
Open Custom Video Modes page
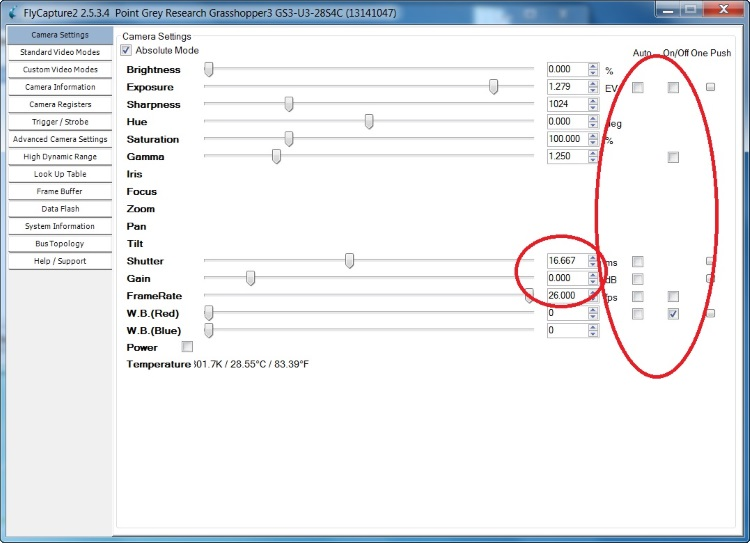click(x=60, y=69)
